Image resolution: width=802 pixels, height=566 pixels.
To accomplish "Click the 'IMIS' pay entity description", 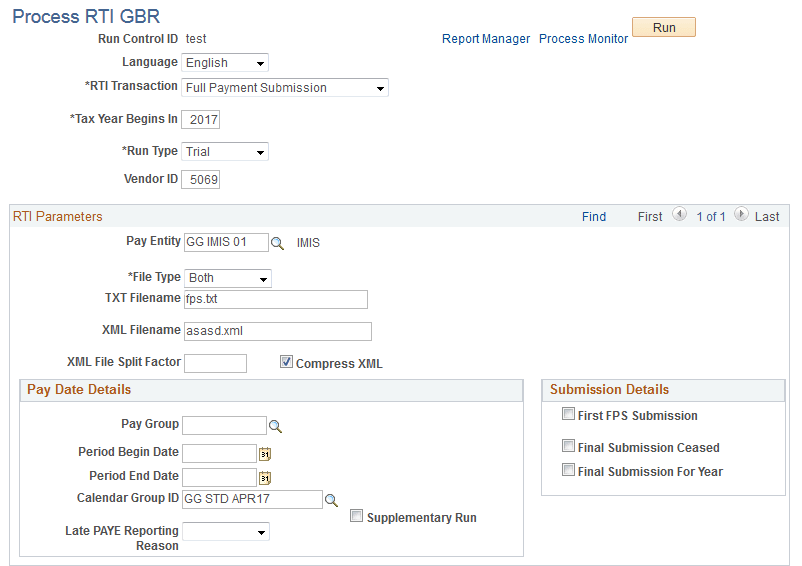I will tap(308, 243).
